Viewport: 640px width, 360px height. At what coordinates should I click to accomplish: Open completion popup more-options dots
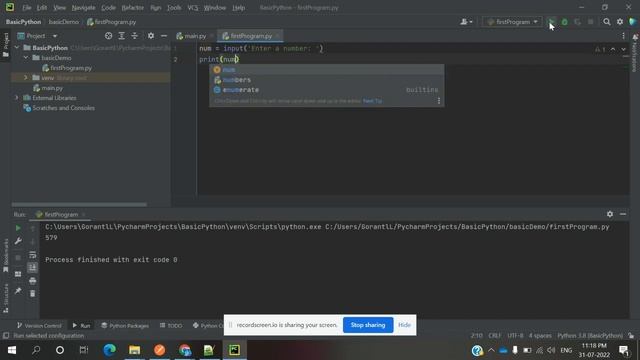coord(439,100)
